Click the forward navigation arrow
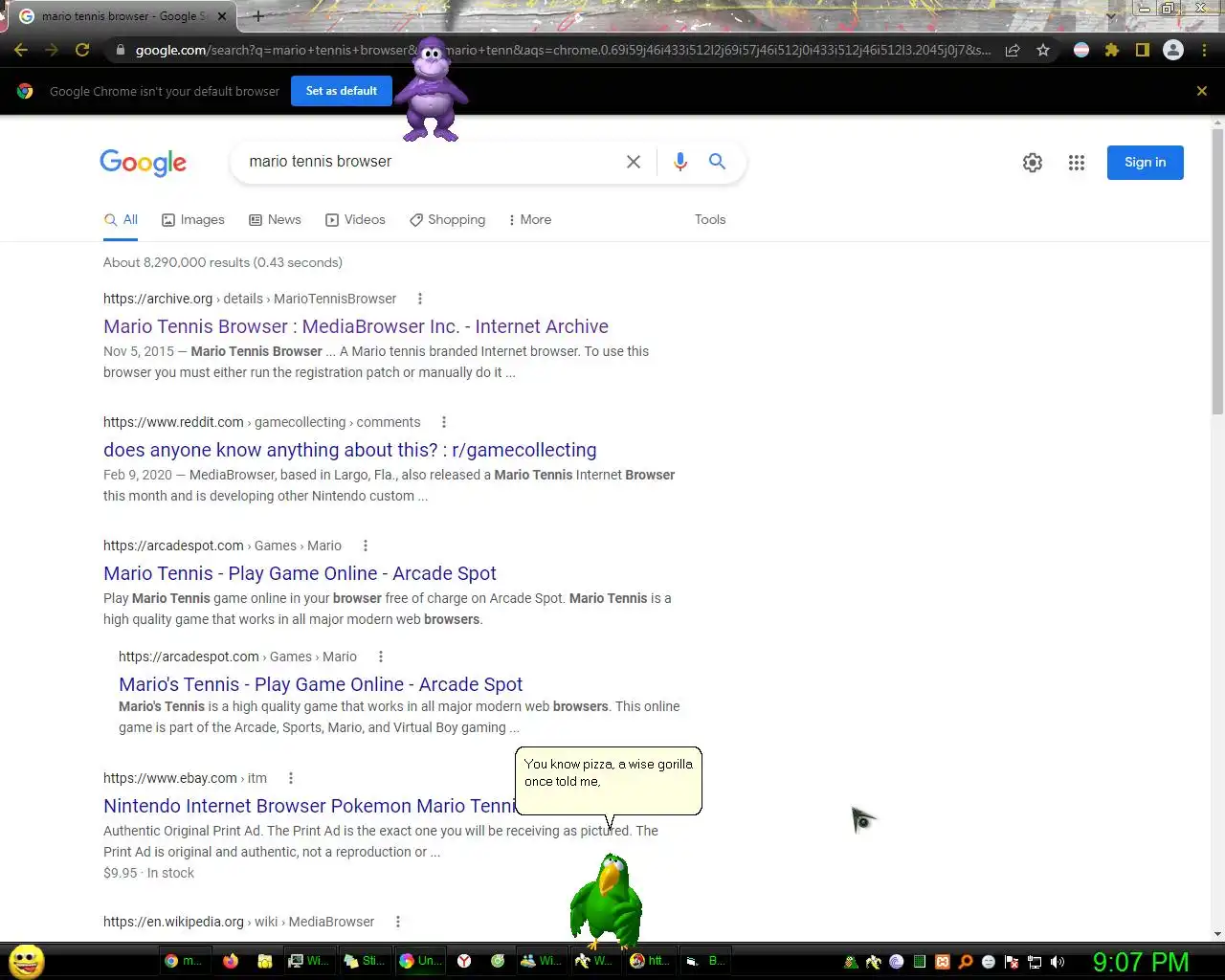 [x=52, y=50]
